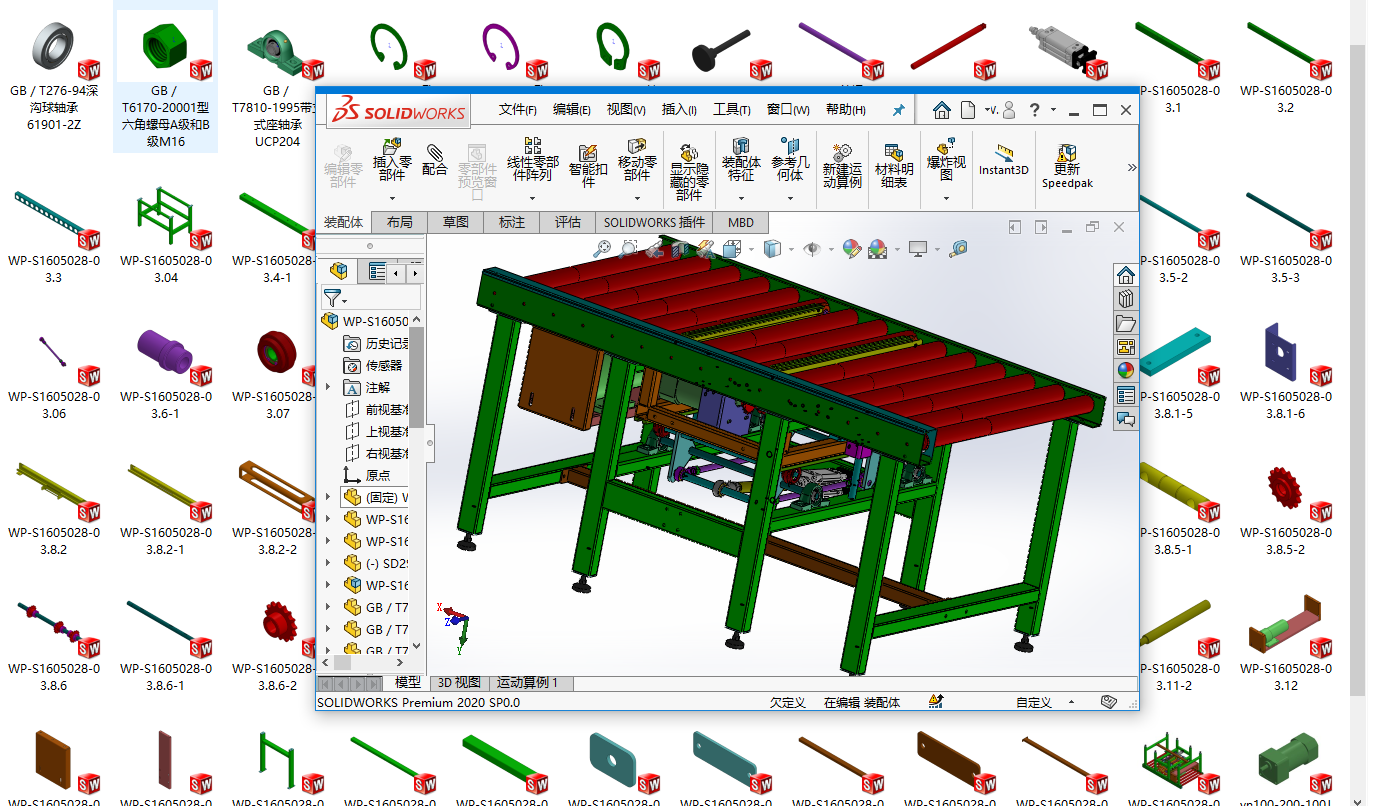The image size is (1382, 806).
Task: Open dropdown arrow under 插入零部件
Action: coord(392,198)
